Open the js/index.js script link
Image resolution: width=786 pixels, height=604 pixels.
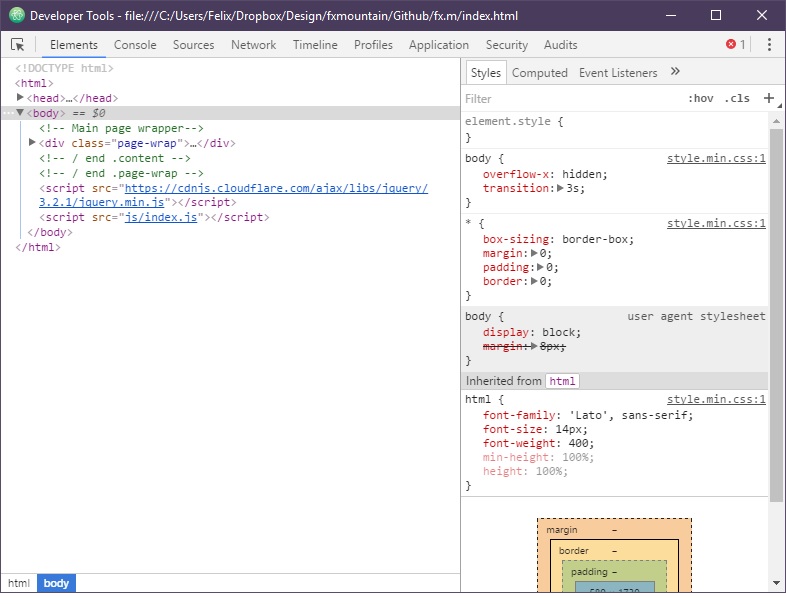click(x=161, y=217)
